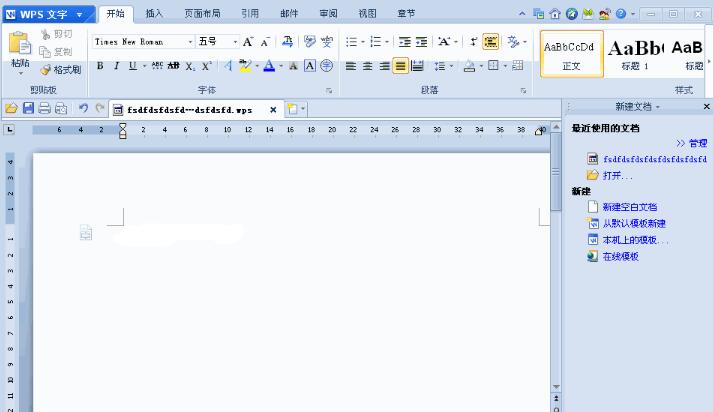
Task: Select the Format Painter (格式刷) tool
Action: 61,70
